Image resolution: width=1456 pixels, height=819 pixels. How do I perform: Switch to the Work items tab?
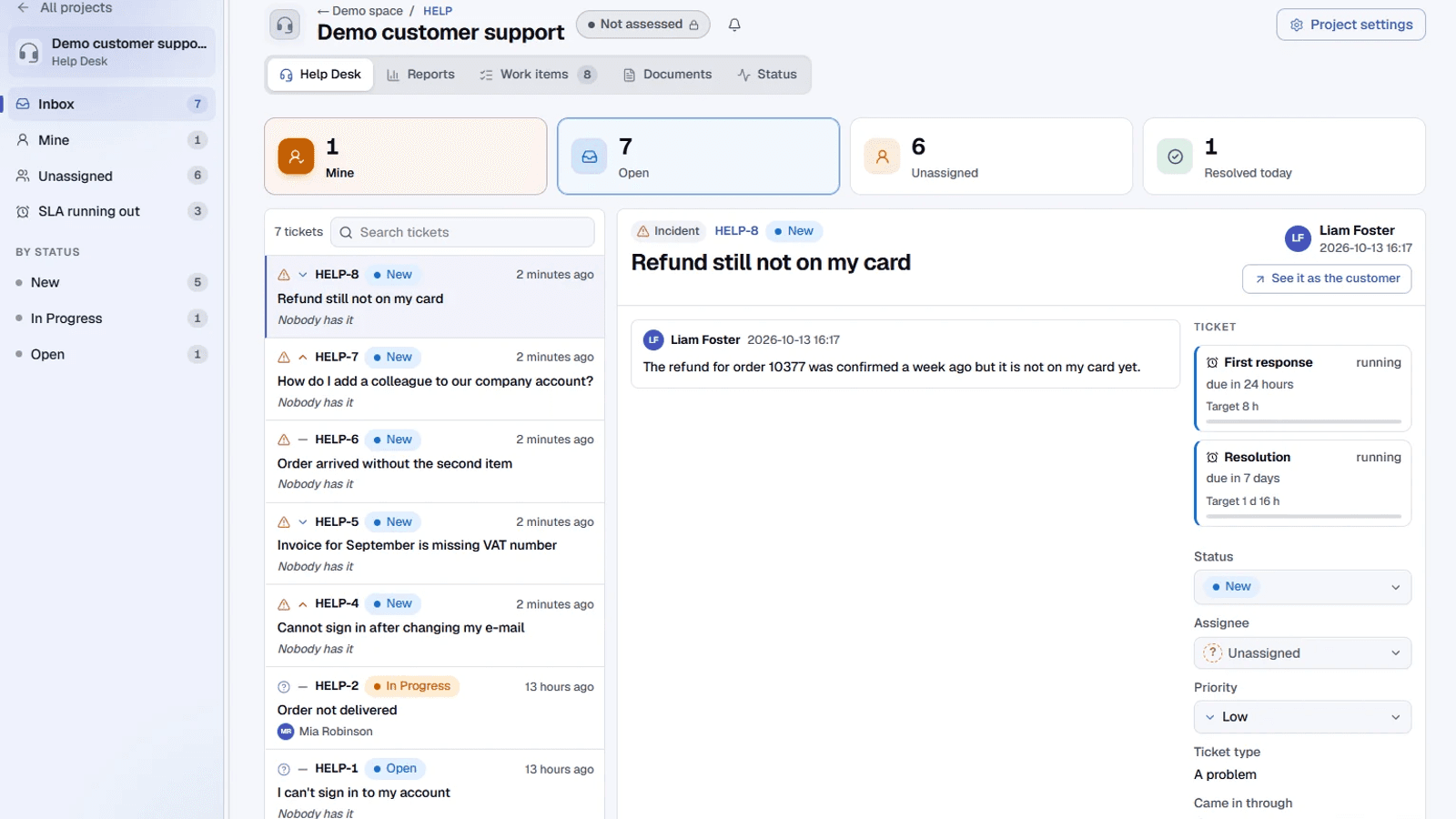[537, 75]
